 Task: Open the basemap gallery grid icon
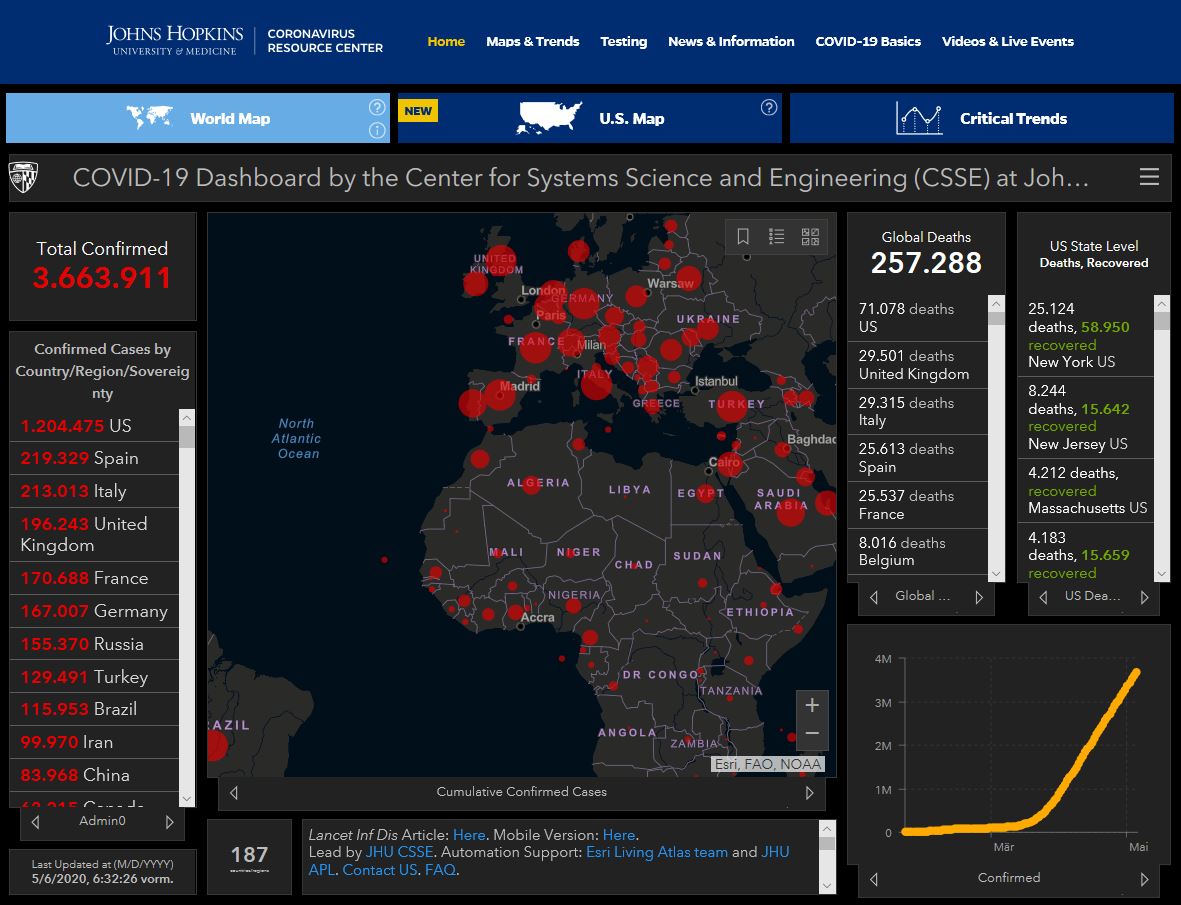[810, 237]
